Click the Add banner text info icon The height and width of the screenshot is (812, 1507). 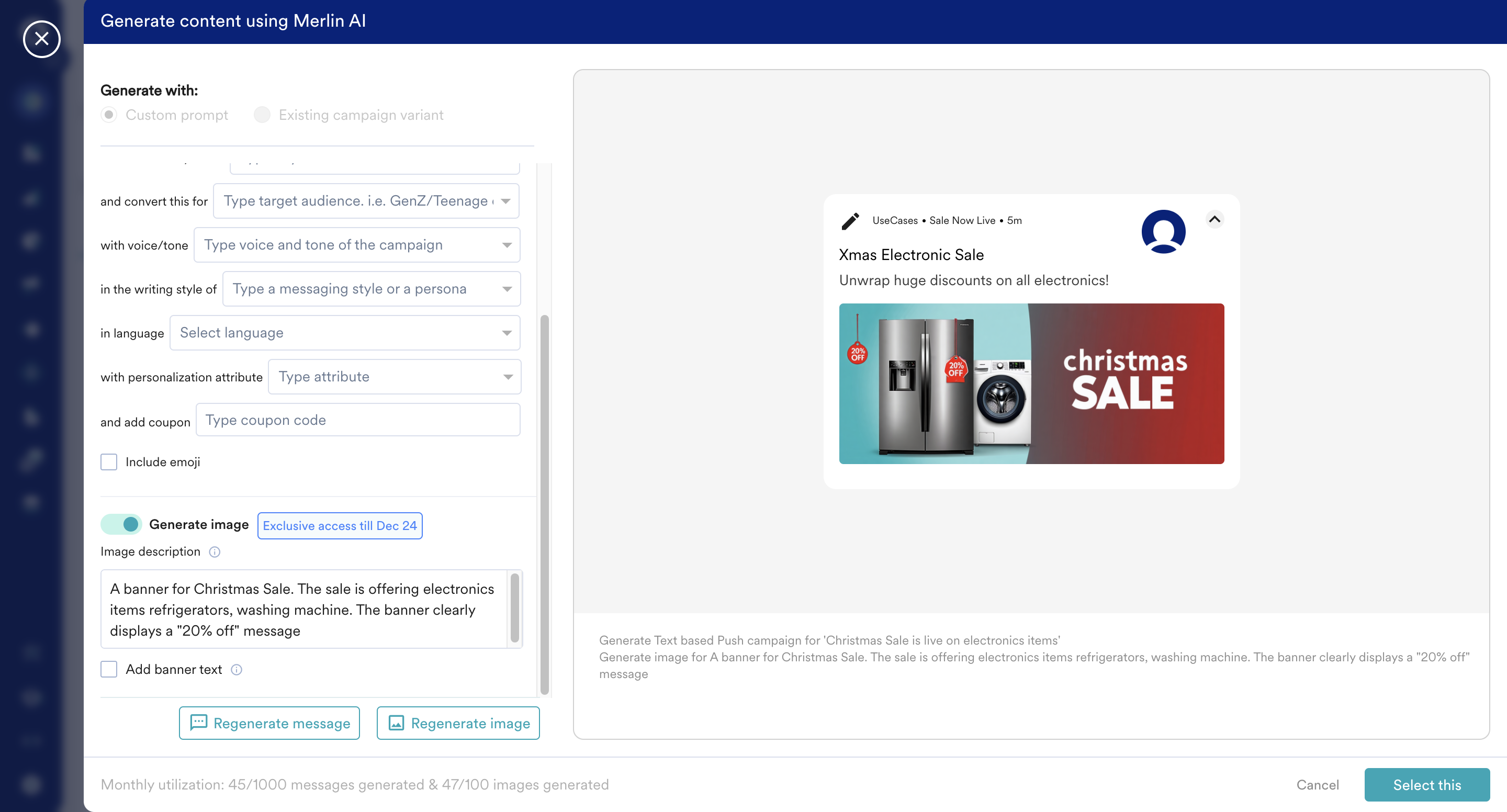(237, 669)
